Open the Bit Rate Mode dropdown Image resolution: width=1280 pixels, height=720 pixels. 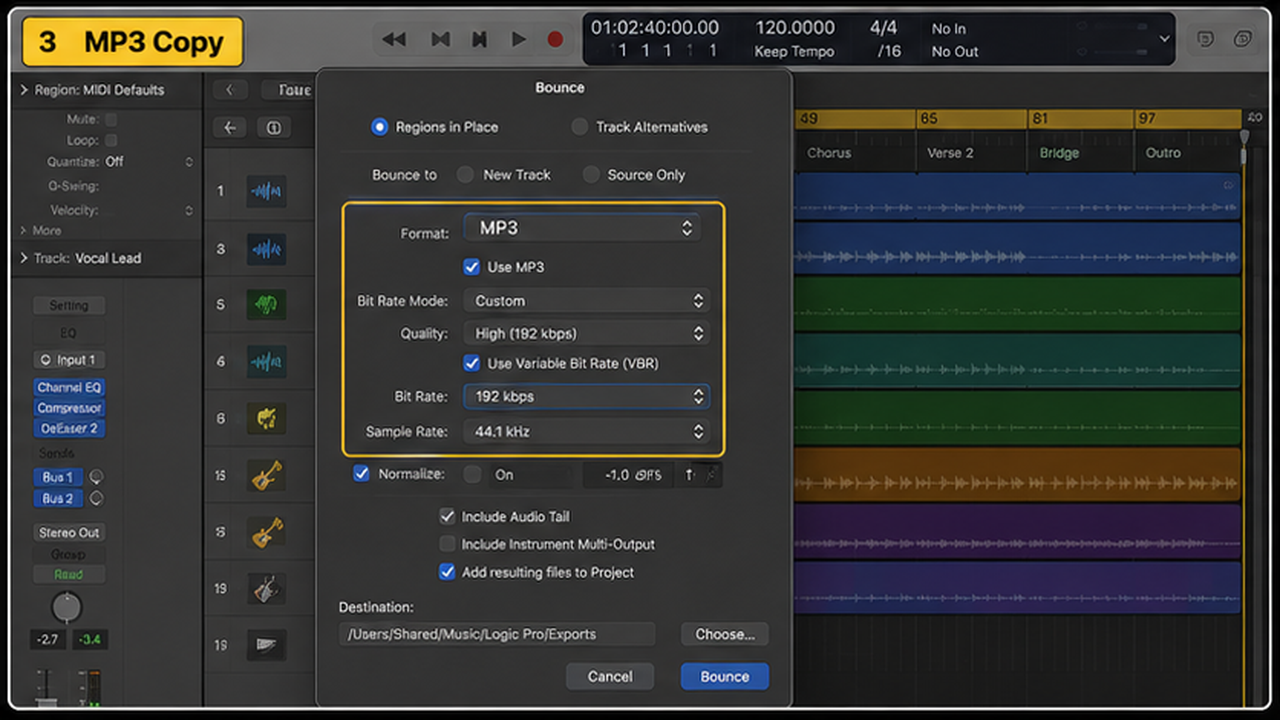pos(586,301)
